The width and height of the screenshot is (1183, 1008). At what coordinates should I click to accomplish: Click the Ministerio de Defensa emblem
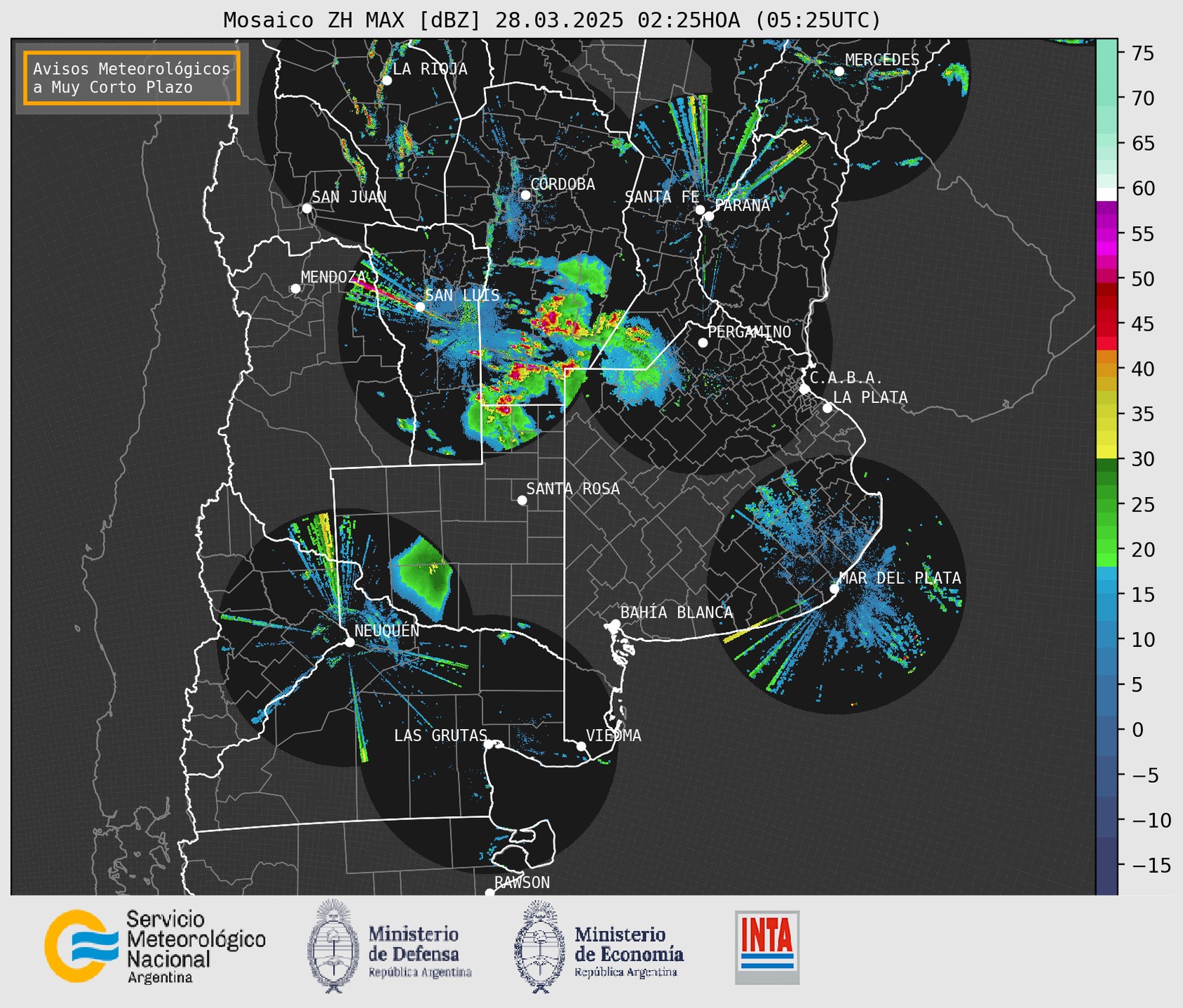coord(333,946)
